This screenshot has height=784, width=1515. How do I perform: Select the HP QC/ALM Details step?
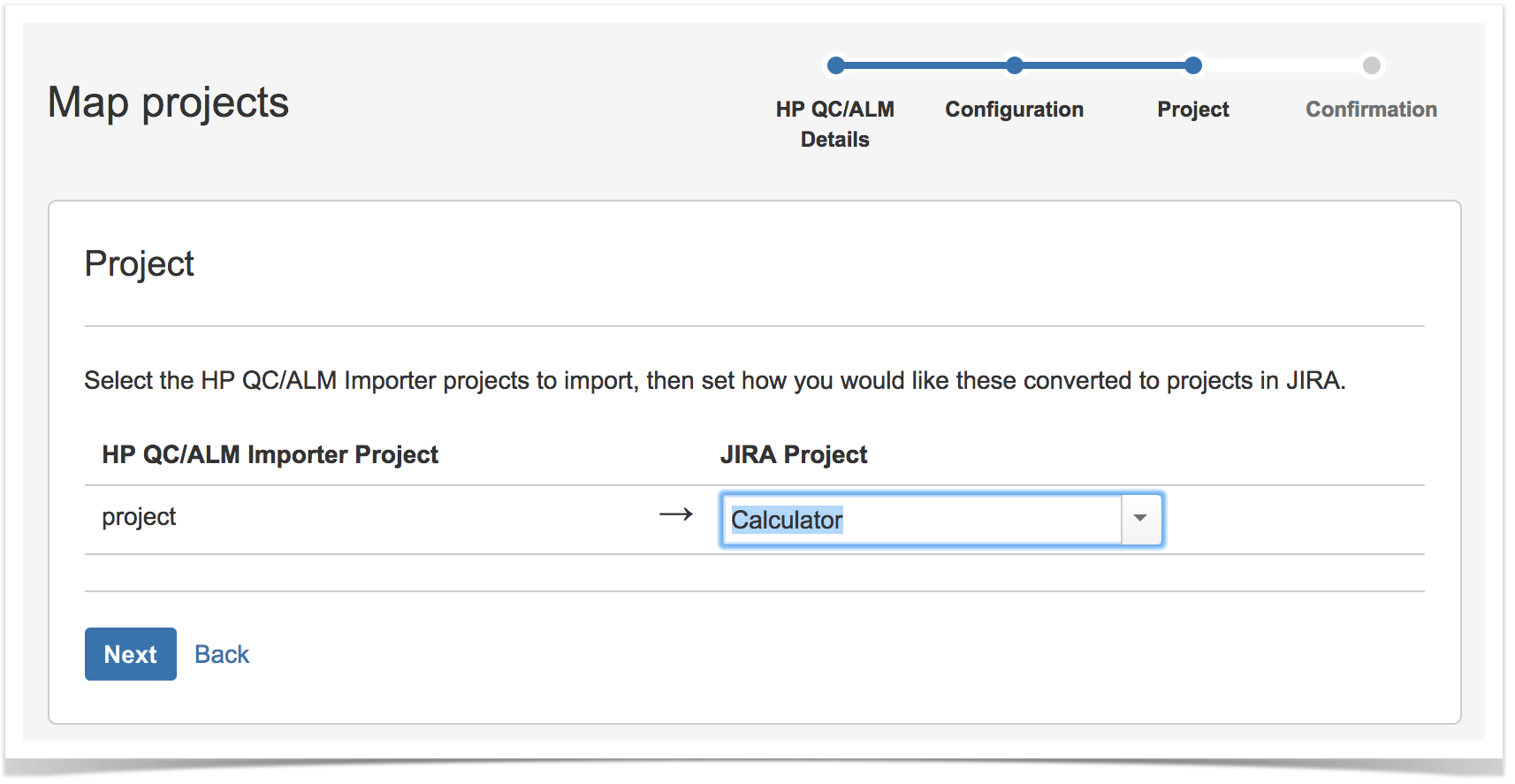coord(835,124)
